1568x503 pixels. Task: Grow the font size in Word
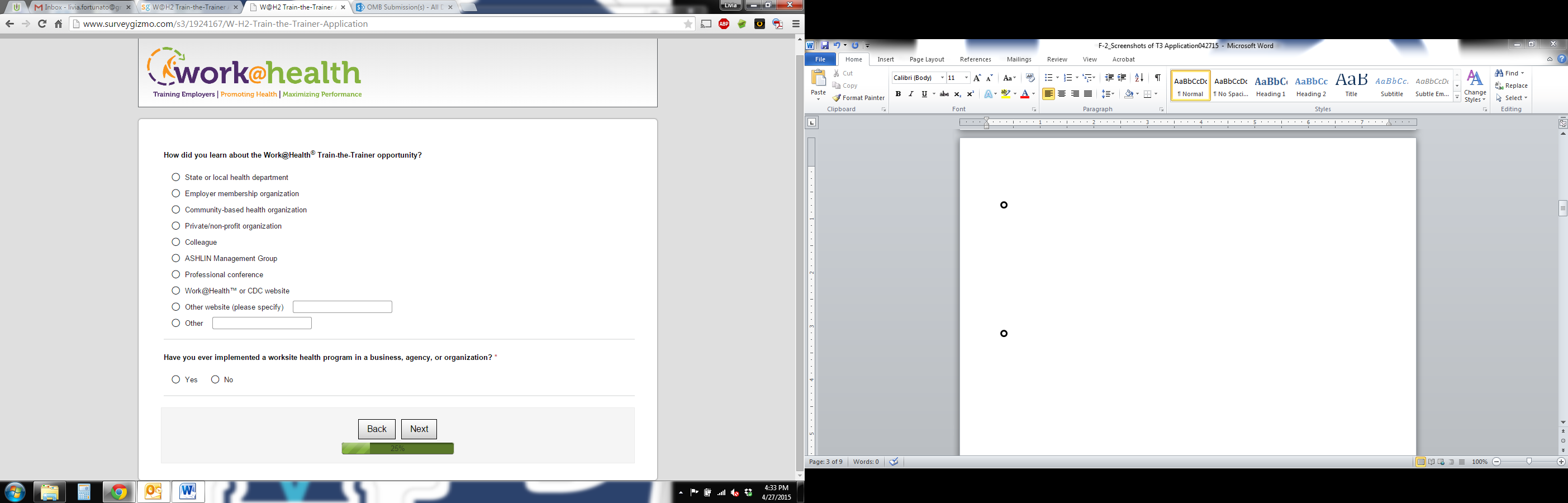(x=977, y=78)
